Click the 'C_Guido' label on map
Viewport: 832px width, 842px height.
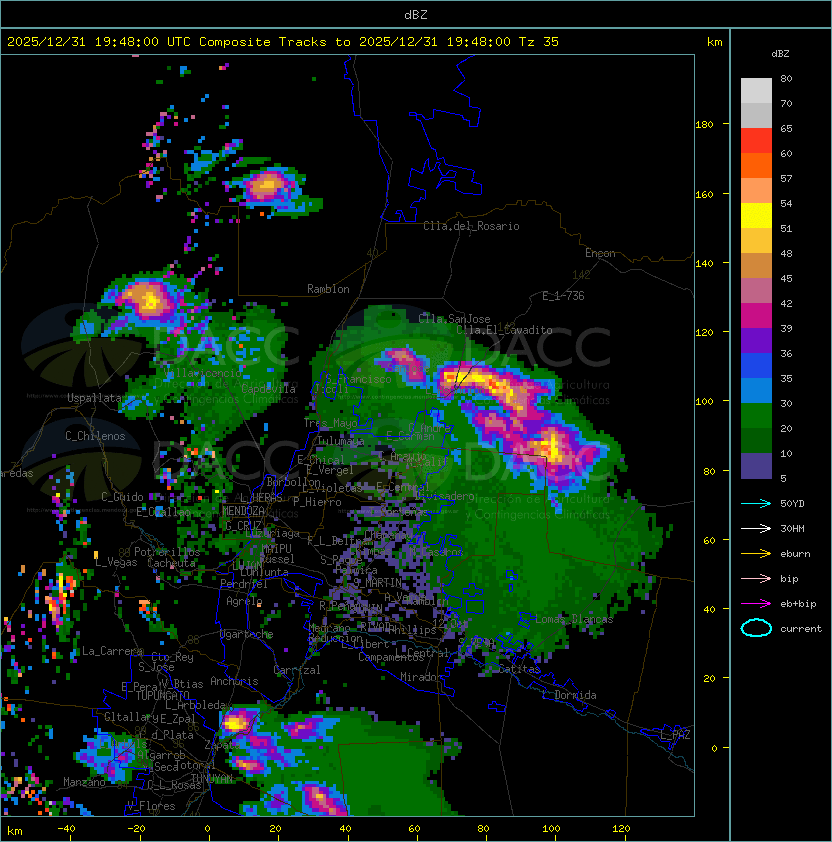click(x=122, y=497)
